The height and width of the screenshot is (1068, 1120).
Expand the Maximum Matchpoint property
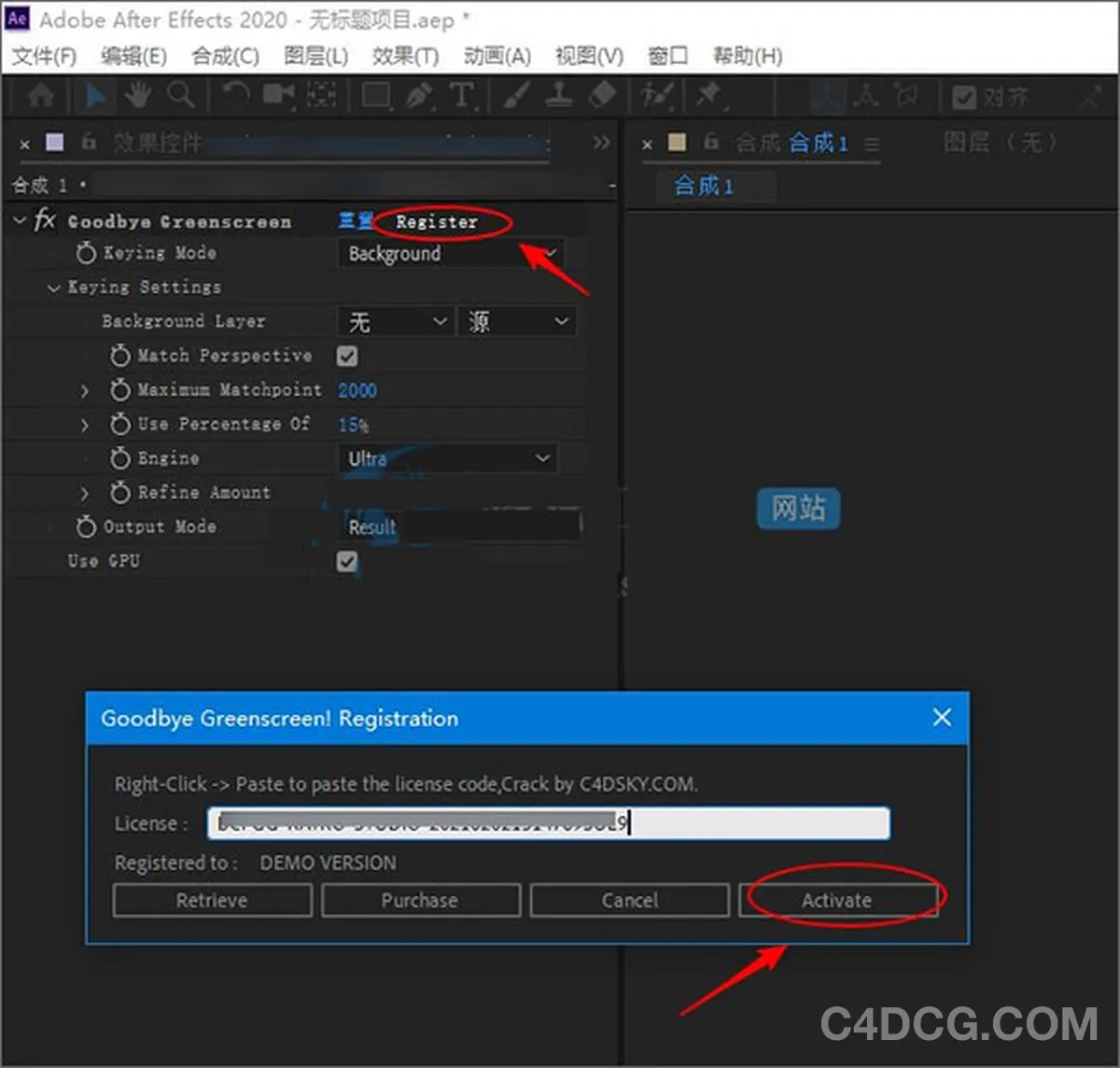(85, 390)
